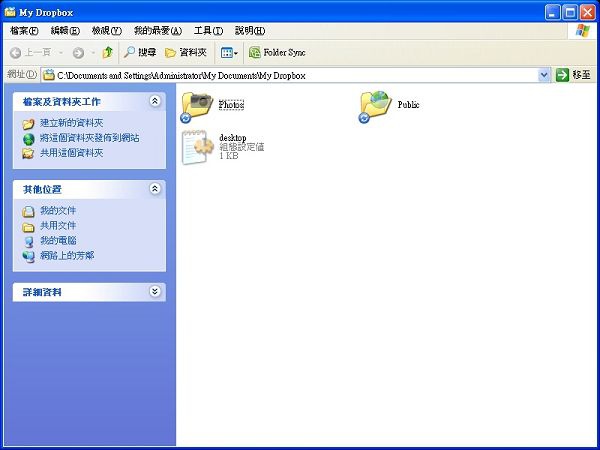Open the Public folder icon

point(376,105)
